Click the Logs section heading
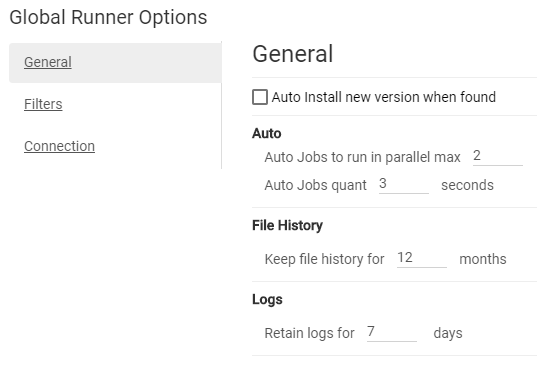 coord(267,299)
